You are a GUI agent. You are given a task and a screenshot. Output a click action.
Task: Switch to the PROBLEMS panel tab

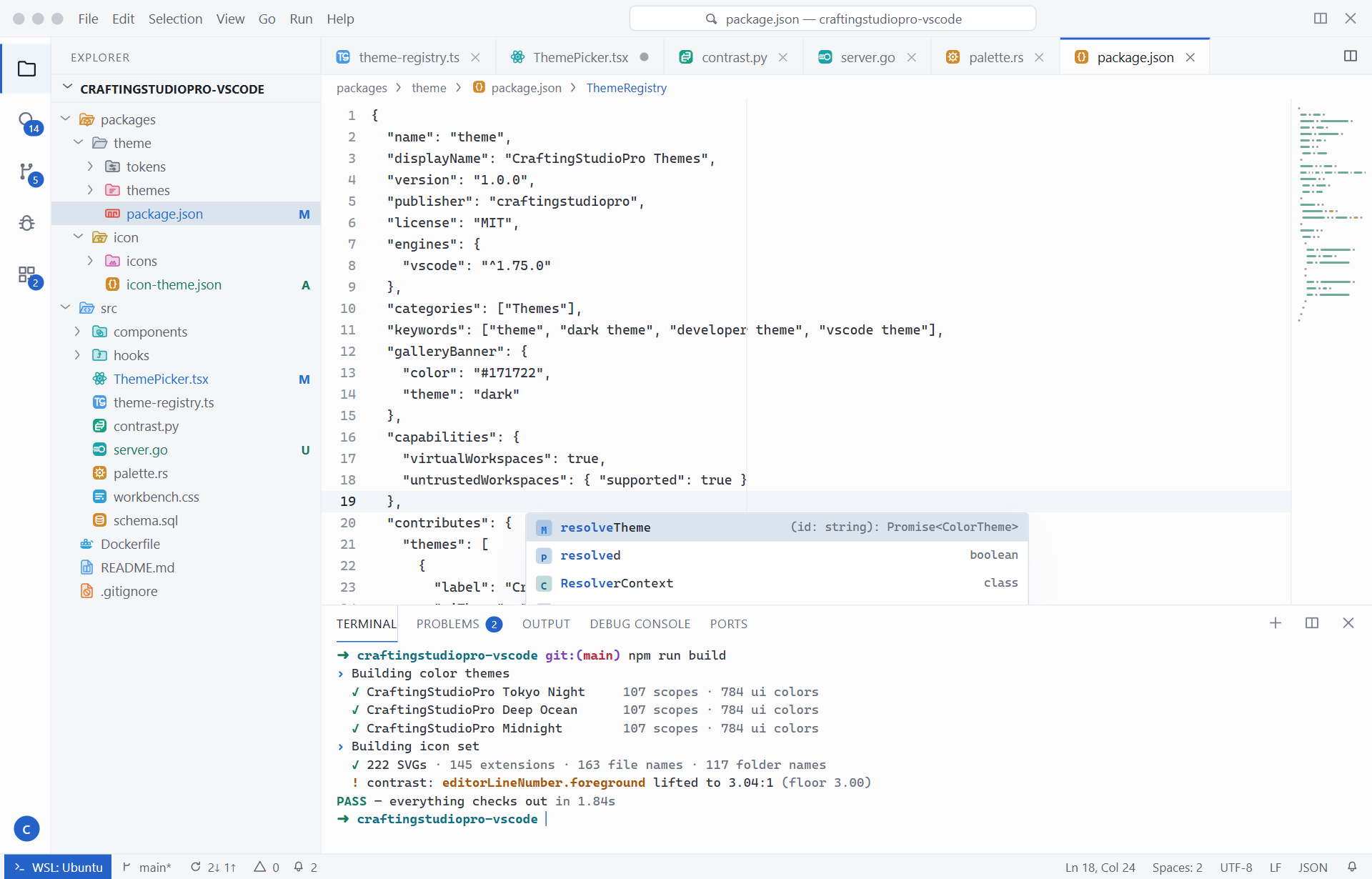(x=459, y=624)
